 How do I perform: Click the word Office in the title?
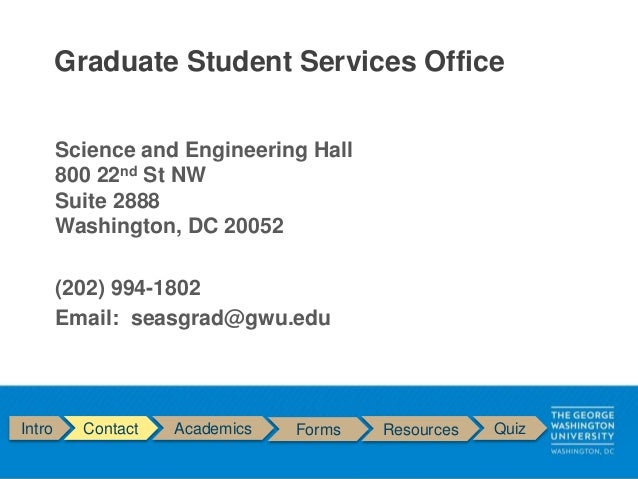[464, 61]
